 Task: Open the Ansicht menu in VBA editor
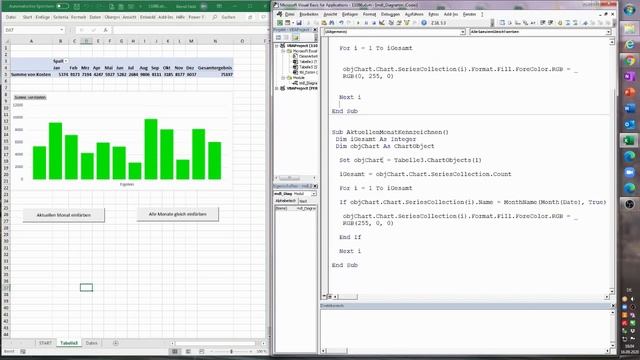(330, 14)
